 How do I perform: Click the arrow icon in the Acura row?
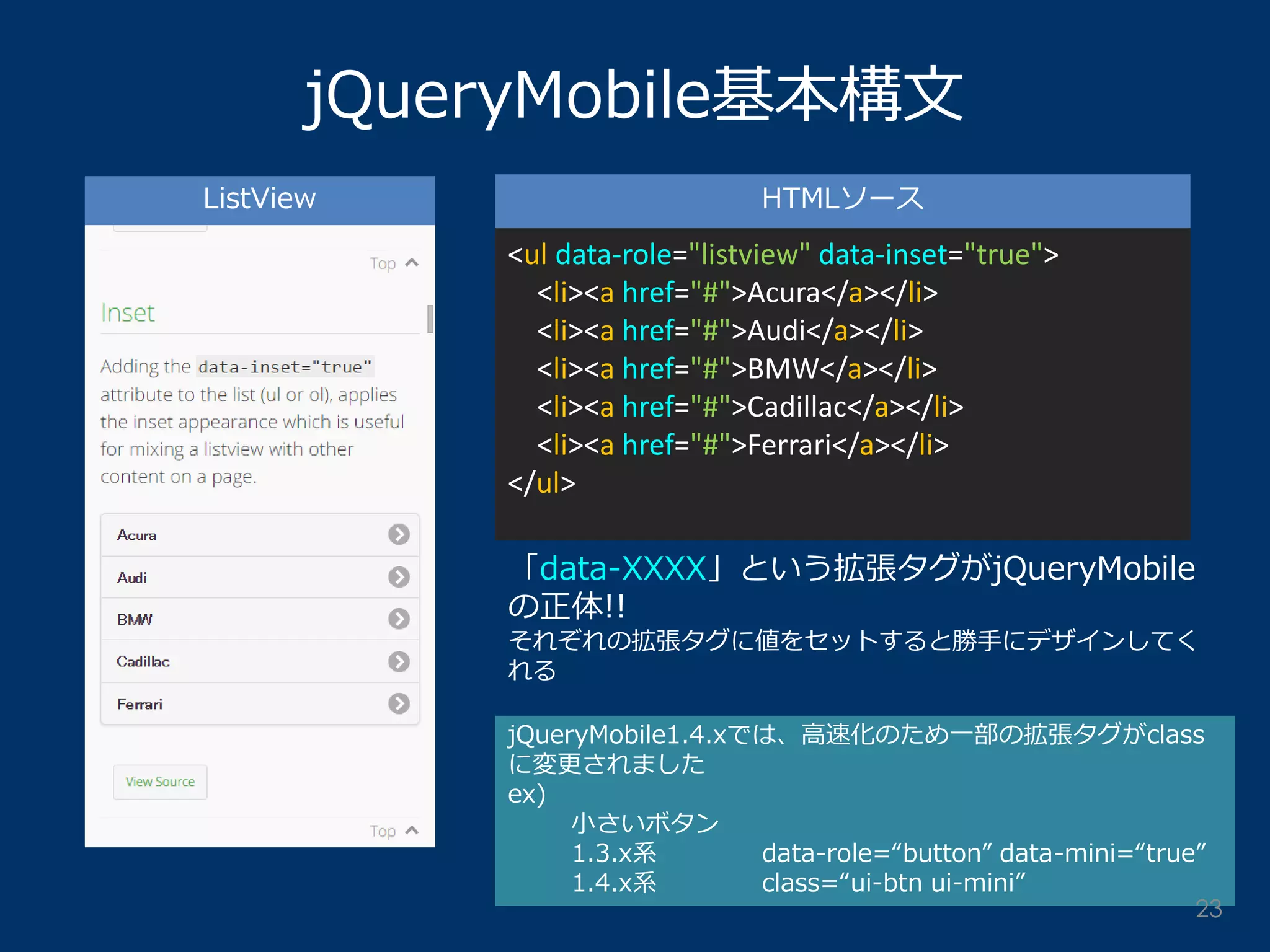click(x=399, y=534)
